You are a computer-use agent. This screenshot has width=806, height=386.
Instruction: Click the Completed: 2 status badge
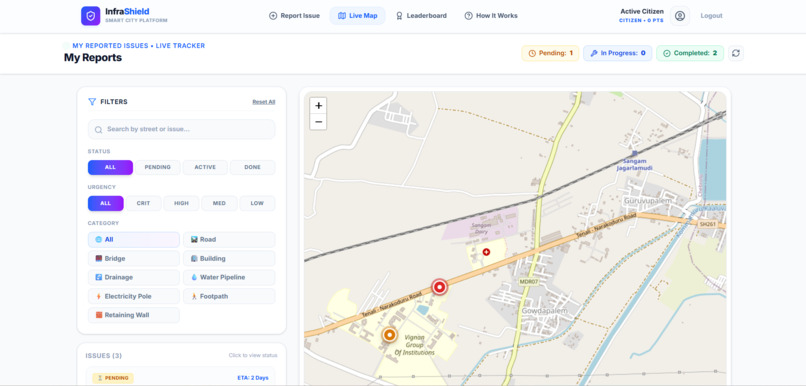690,53
